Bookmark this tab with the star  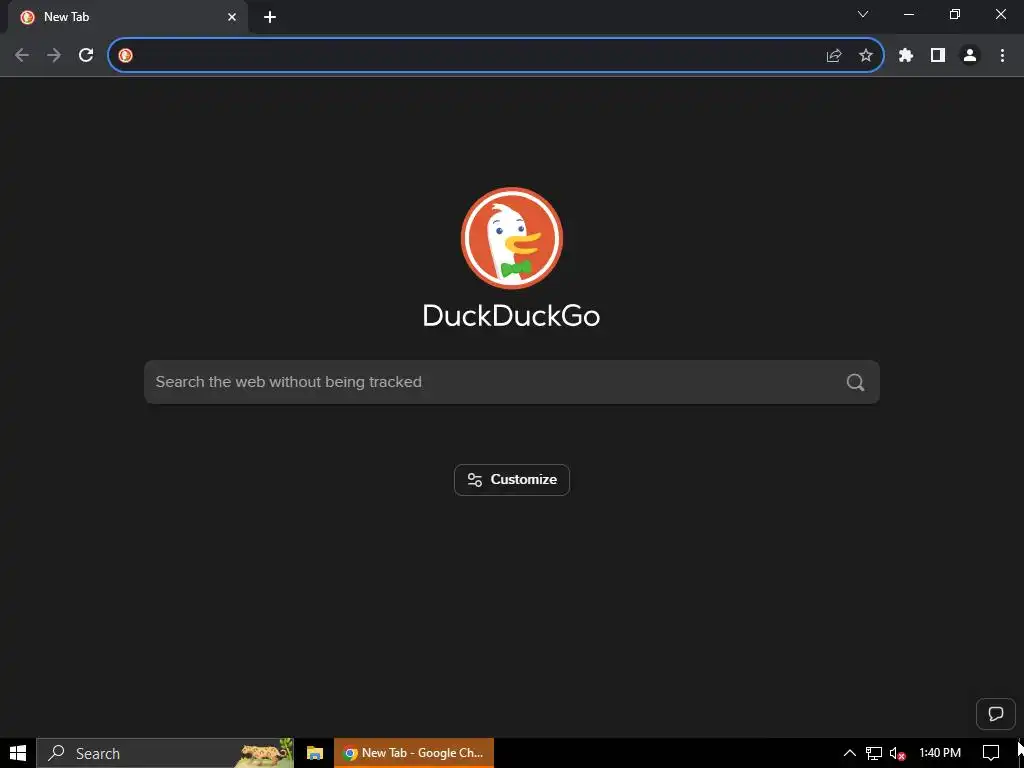pos(866,56)
